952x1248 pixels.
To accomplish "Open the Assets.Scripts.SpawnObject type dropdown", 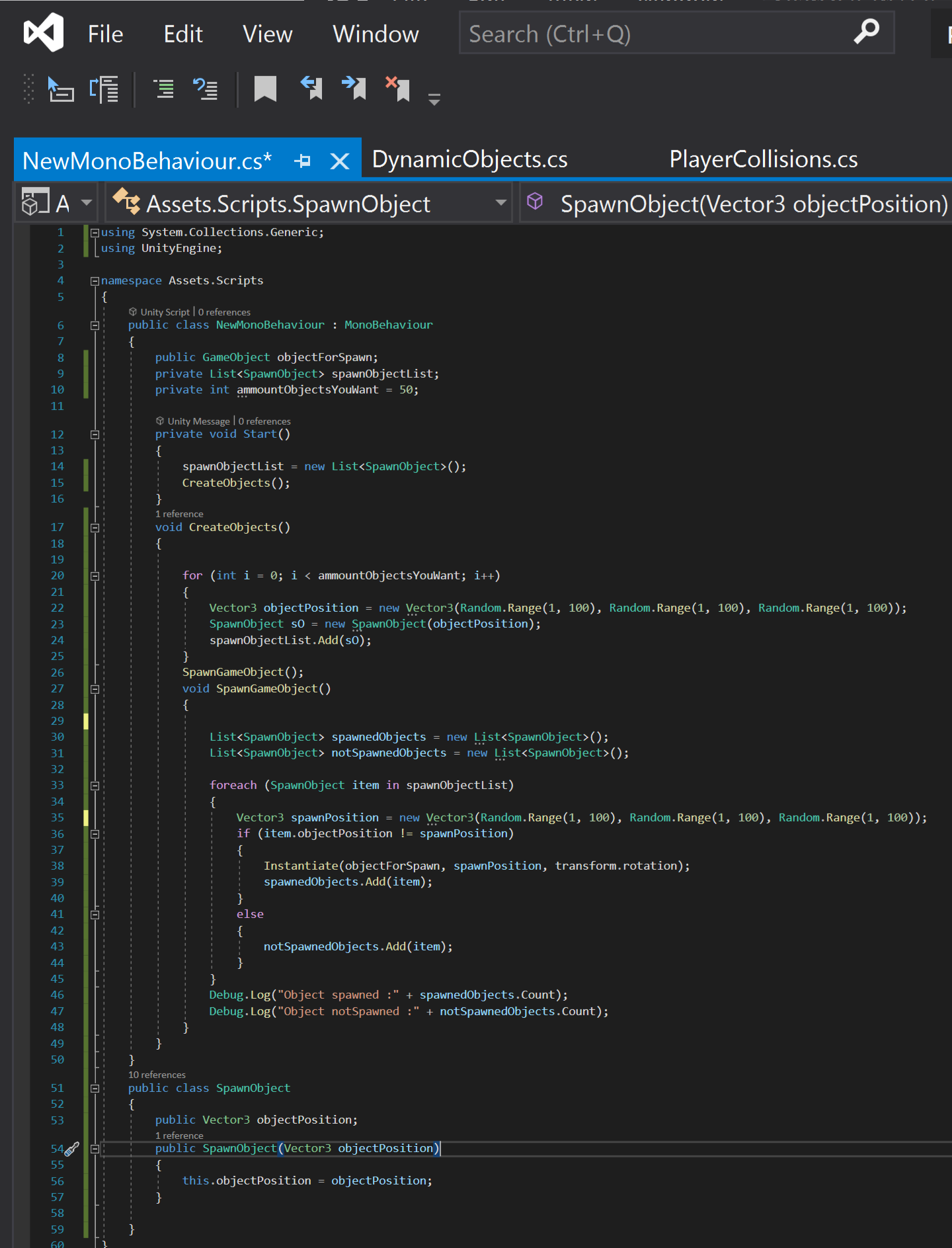I will [500, 203].
